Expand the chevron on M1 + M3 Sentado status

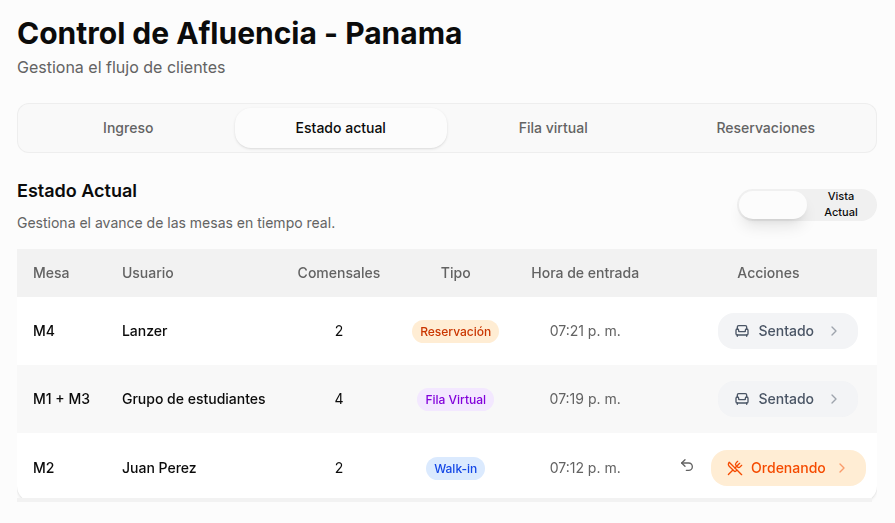(x=834, y=399)
